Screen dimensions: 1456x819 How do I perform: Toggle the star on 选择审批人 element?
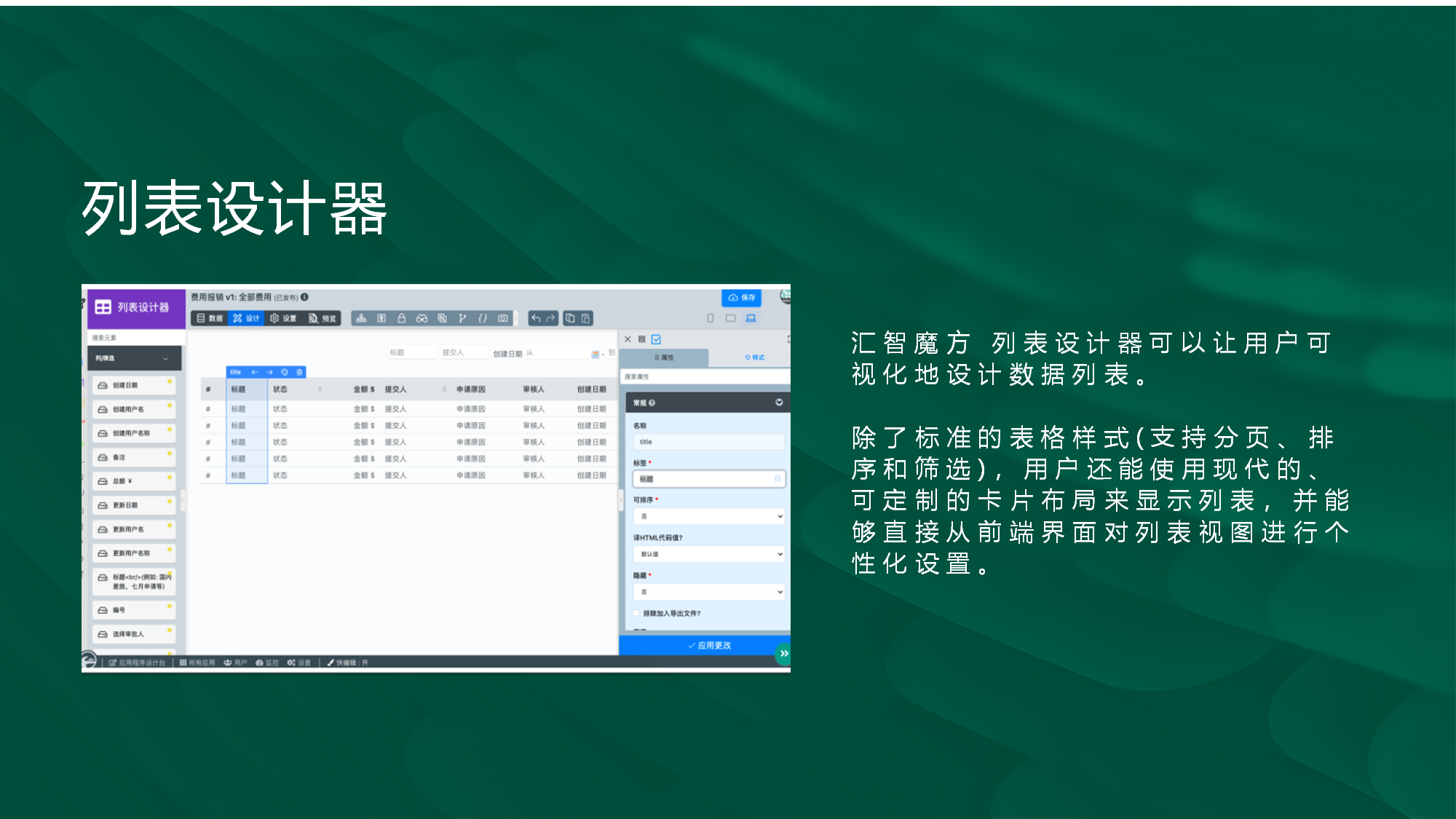170,630
